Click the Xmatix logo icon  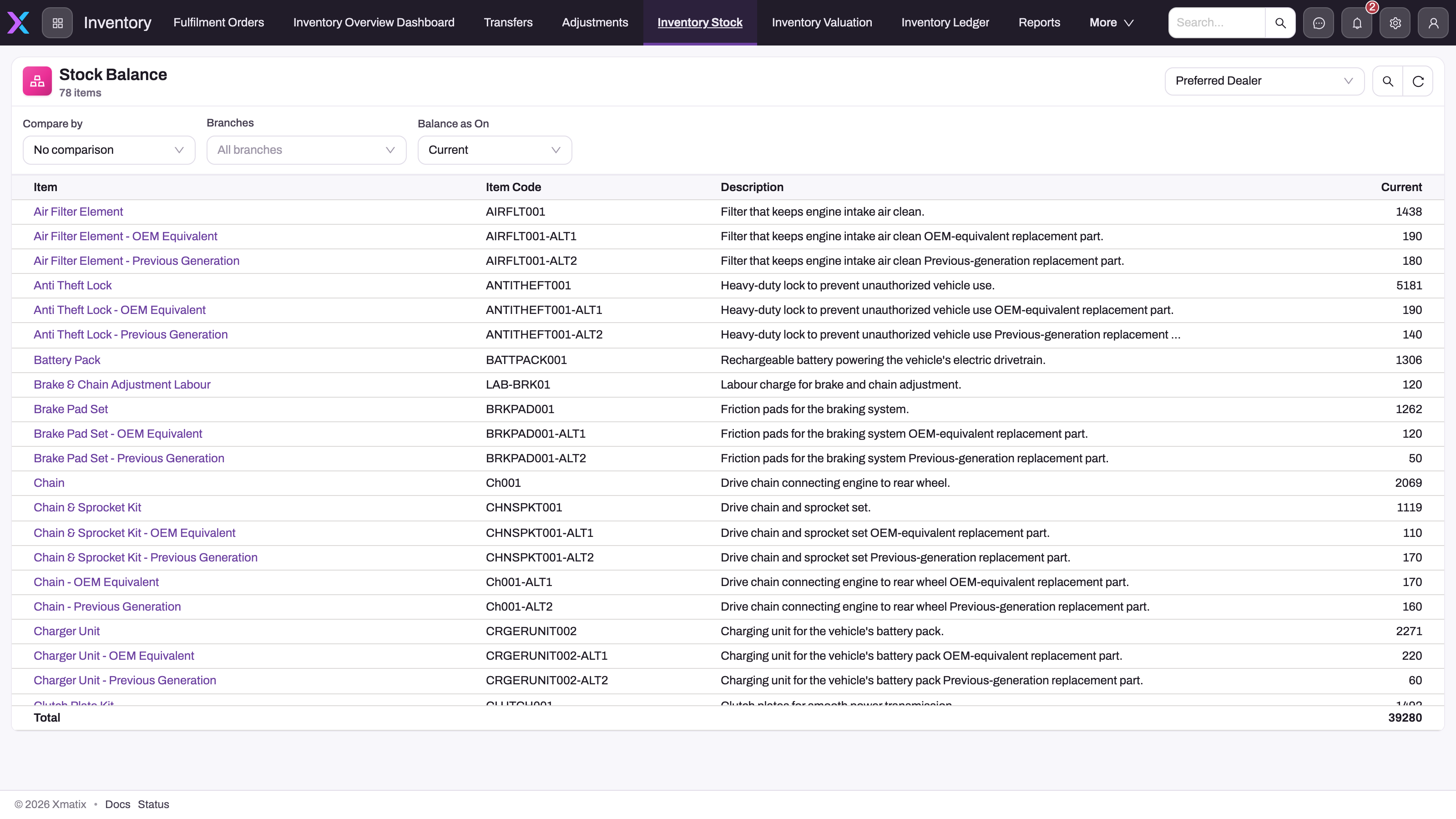(18, 23)
